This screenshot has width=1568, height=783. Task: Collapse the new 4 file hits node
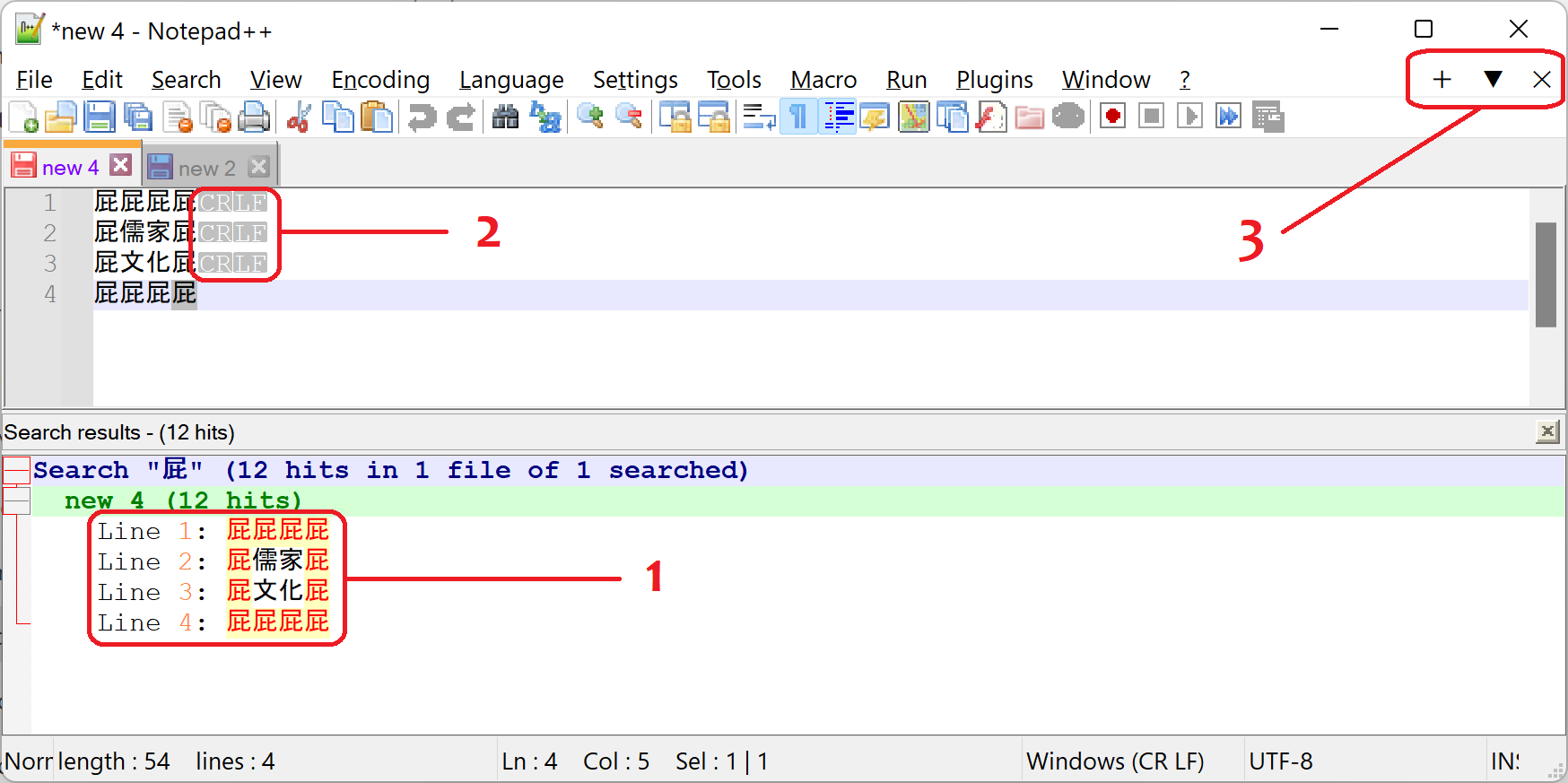coord(16,500)
